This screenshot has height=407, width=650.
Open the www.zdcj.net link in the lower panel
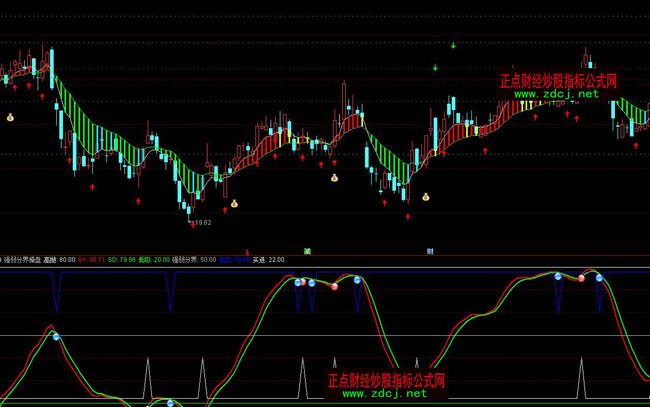coord(385,394)
